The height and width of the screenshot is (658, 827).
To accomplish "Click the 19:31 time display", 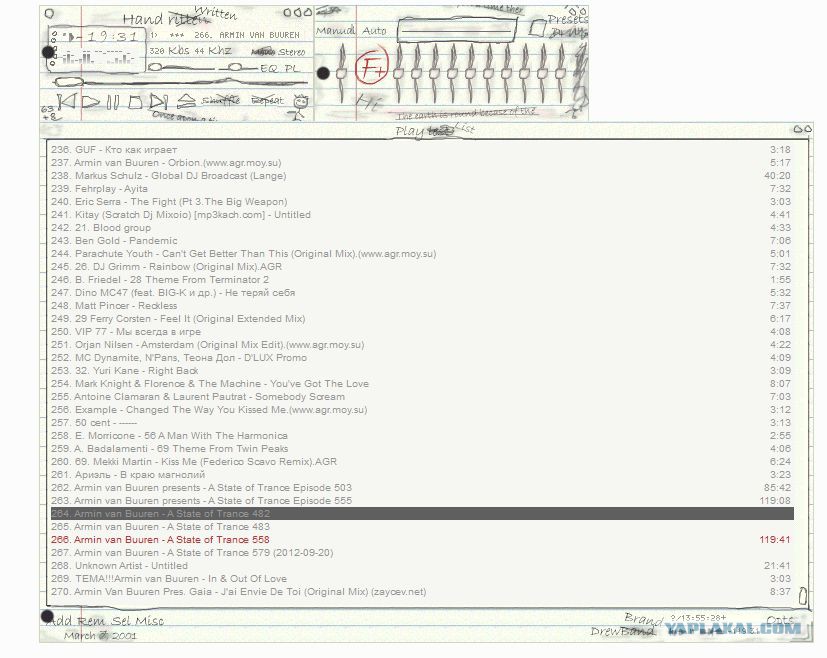I will click(112, 36).
